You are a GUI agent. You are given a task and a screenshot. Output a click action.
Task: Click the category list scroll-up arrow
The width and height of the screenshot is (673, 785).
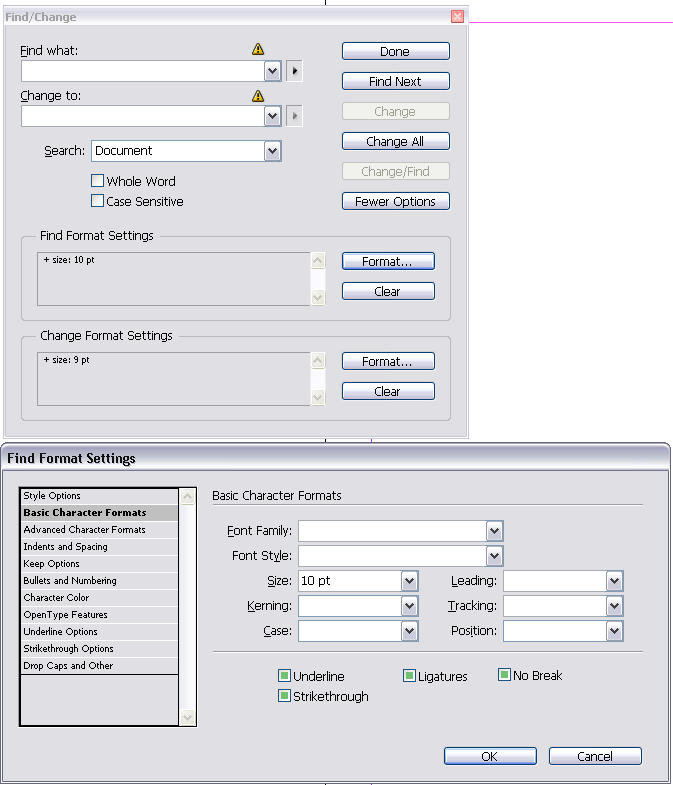pyautogui.click(x=187, y=497)
